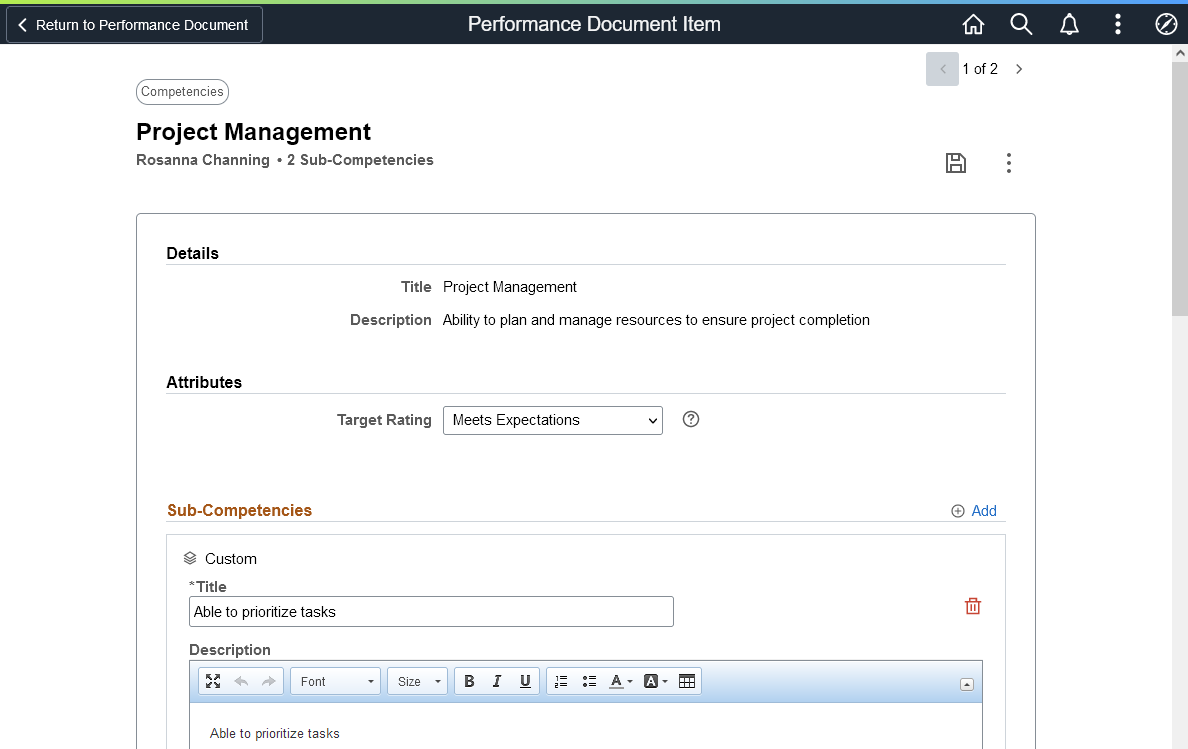The width and height of the screenshot is (1188, 749).
Task: Save the Project Management item
Action: (x=955, y=163)
